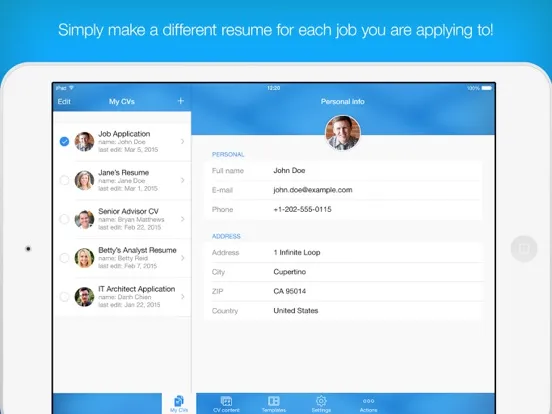Screen dimensions: 552x414
Task: Change the profile photo in Personal info
Action: coord(343,133)
